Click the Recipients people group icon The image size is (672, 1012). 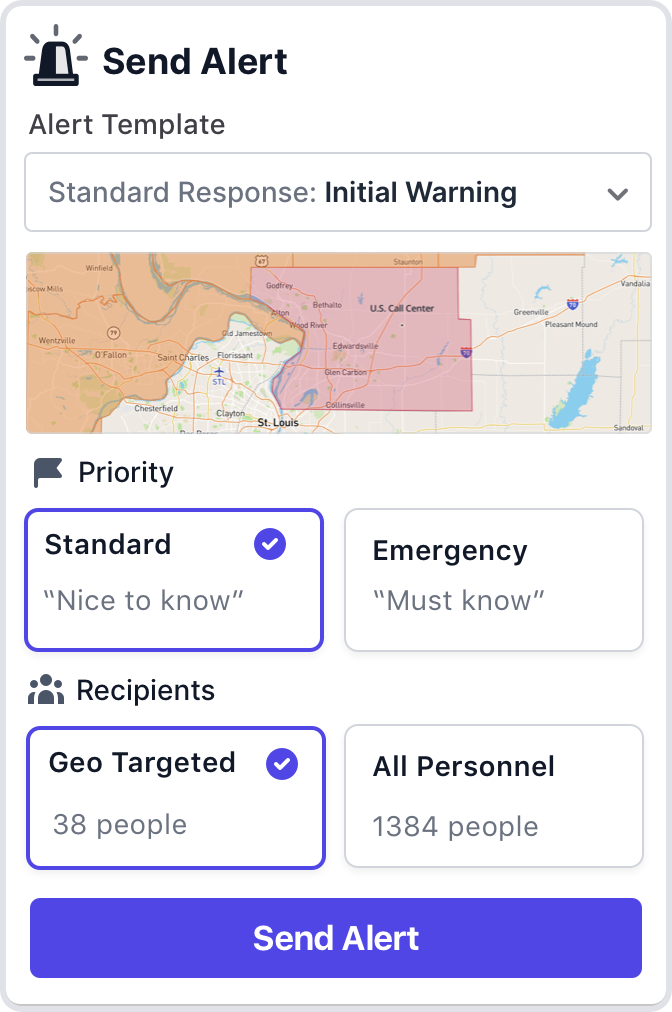point(46,690)
